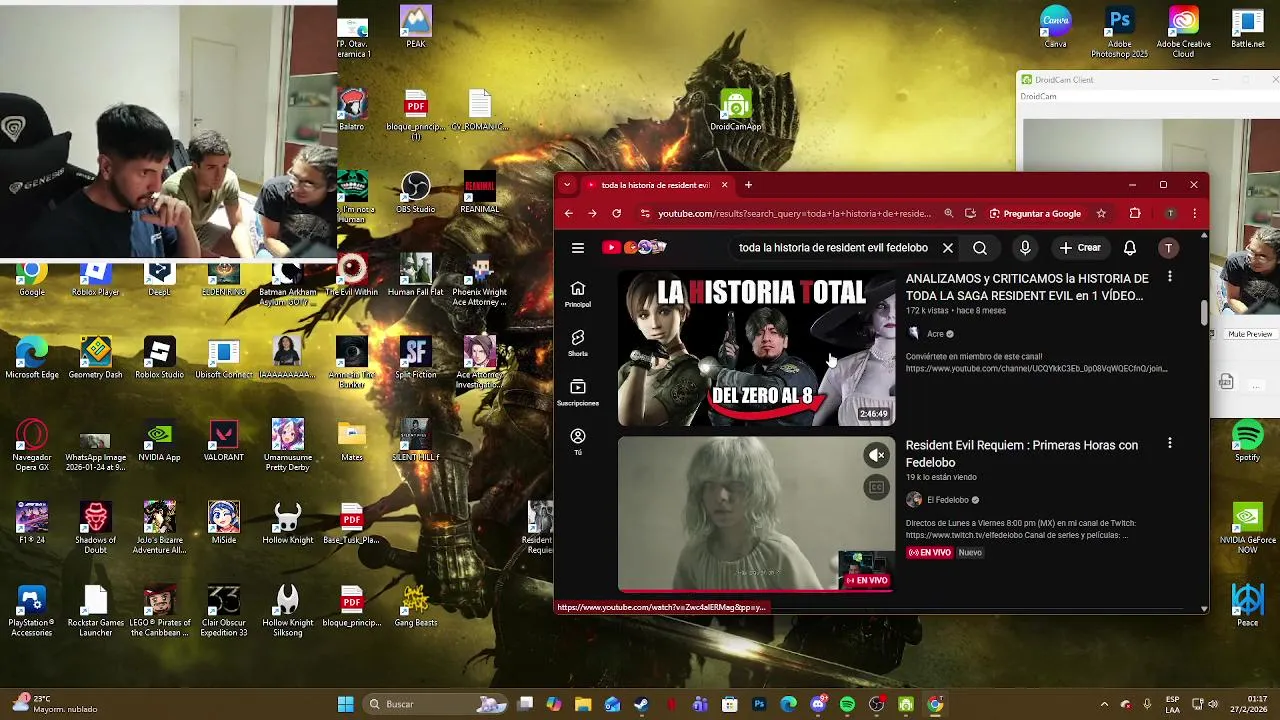The image size is (1280, 720).
Task: Click the Crear button on YouTube
Action: click(x=1080, y=248)
